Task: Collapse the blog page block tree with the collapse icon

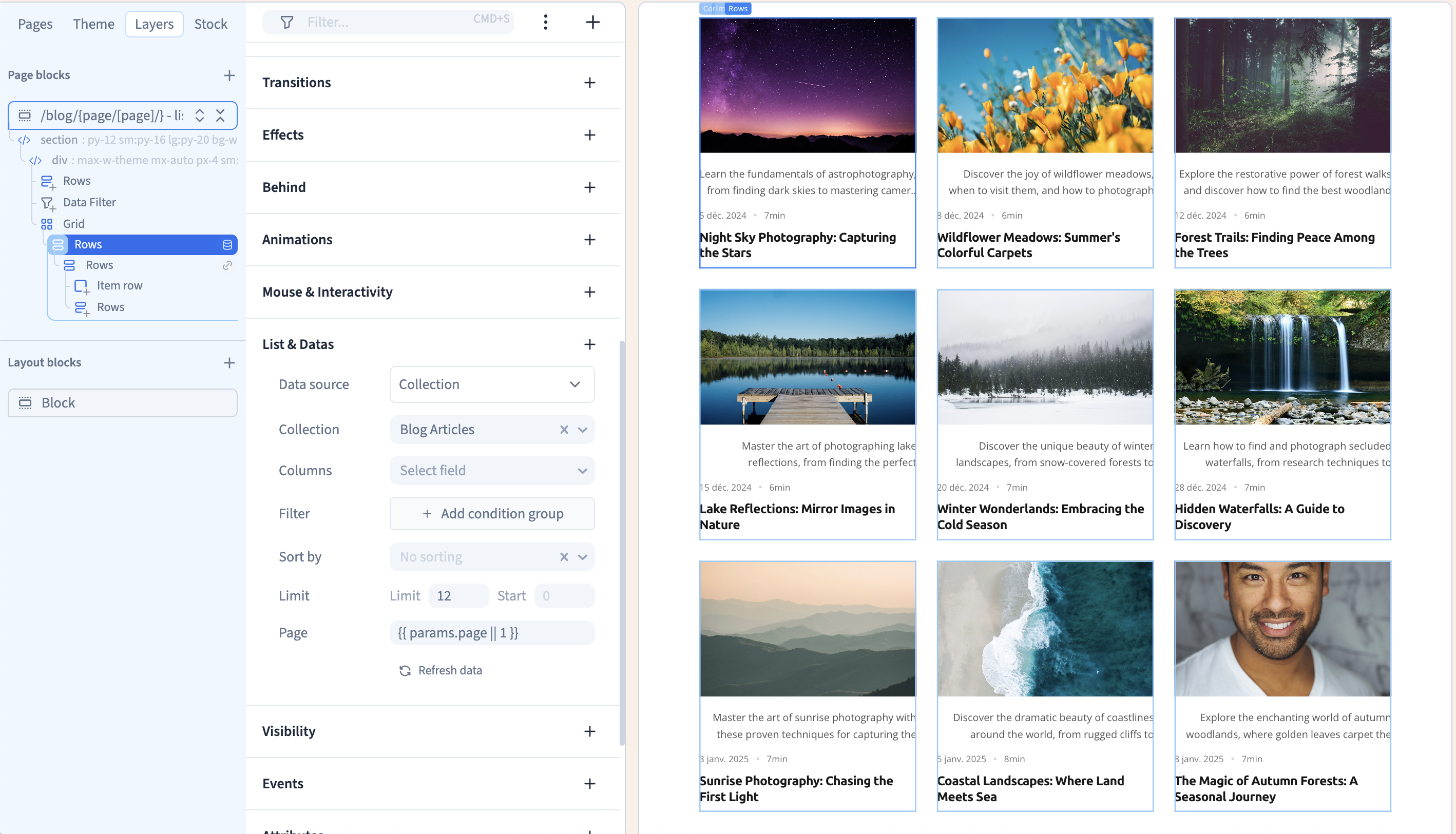Action: coord(221,115)
